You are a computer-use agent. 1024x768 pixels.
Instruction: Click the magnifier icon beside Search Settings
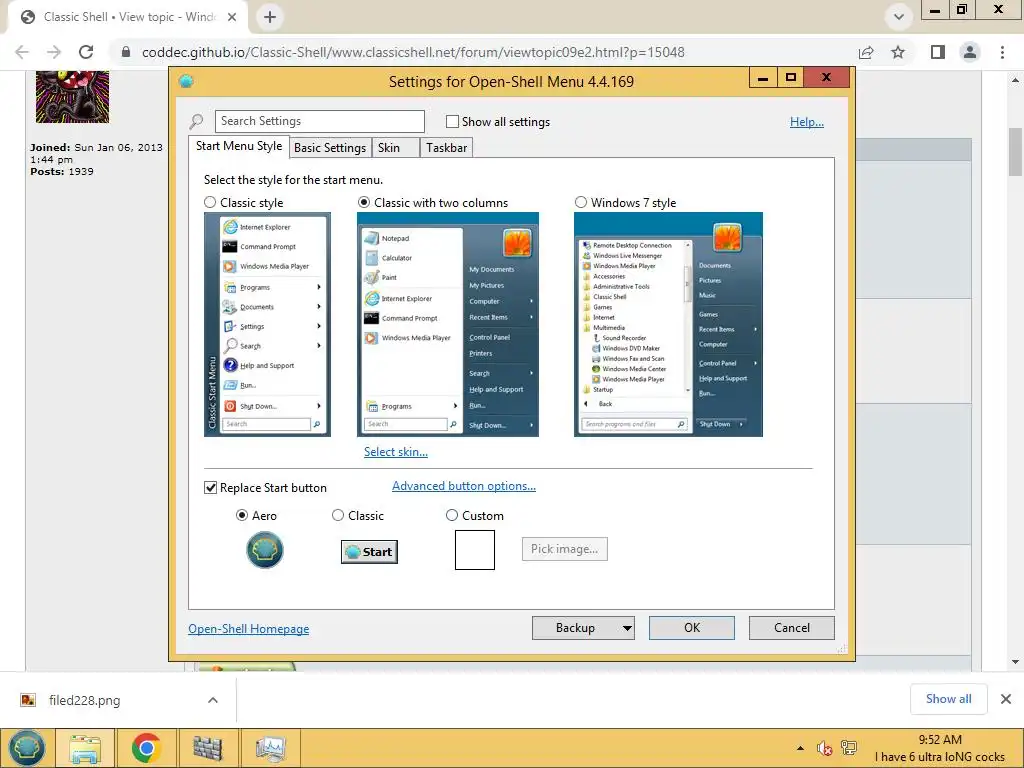[x=196, y=121]
